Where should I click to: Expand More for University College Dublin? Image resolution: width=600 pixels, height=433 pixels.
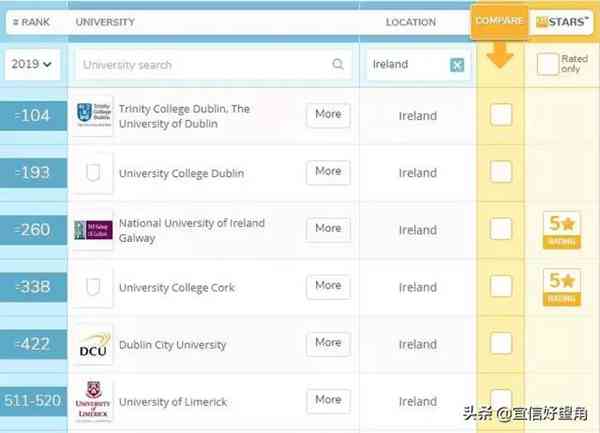pyautogui.click(x=328, y=172)
